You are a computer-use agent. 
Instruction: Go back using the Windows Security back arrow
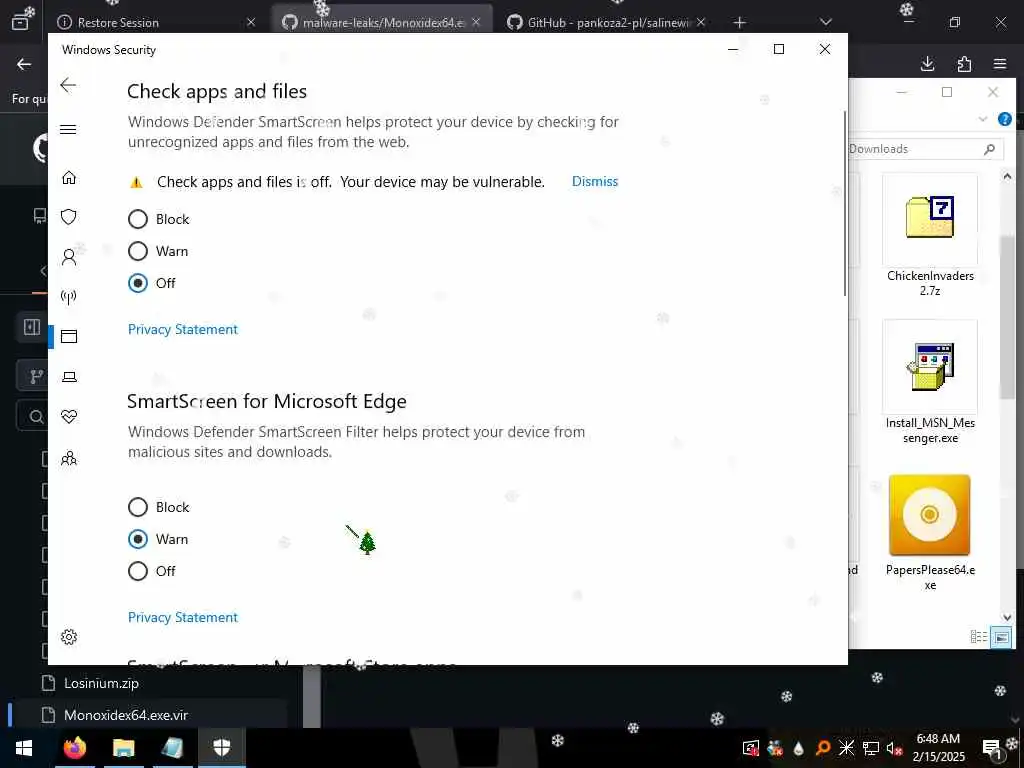tap(68, 85)
